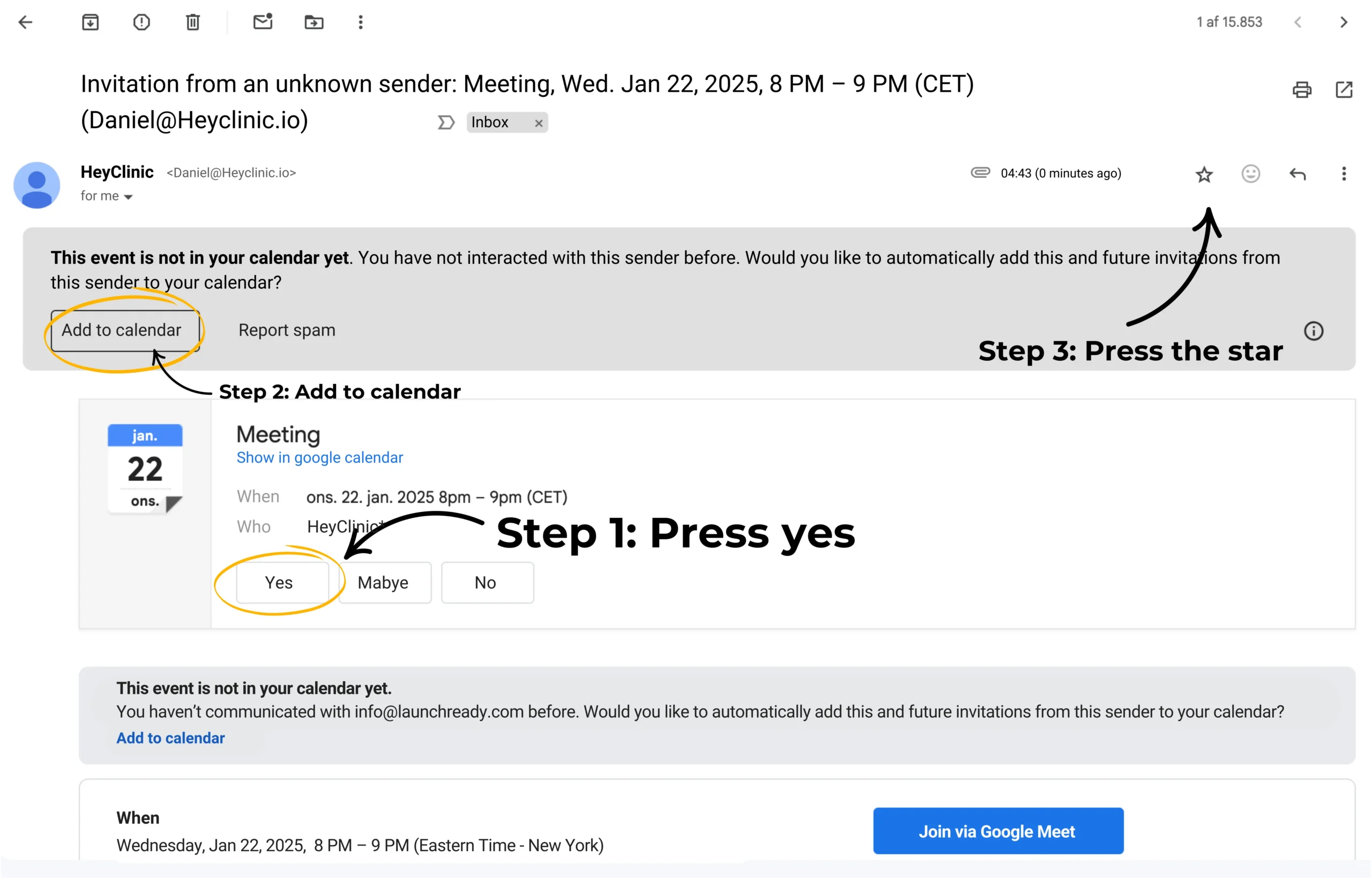Click the Move to folder icon

(314, 22)
